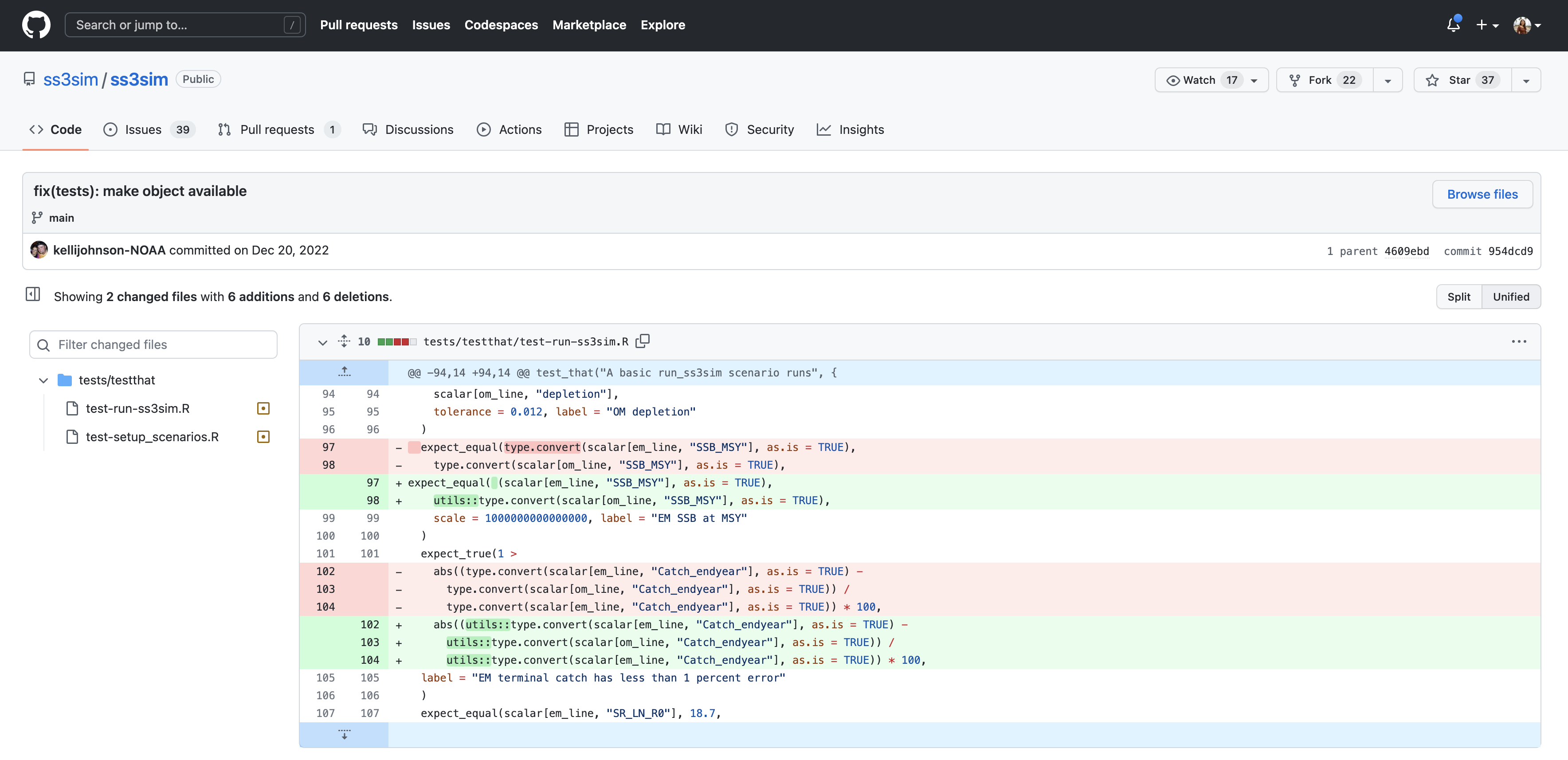Expand diff downward below line 107
1568x760 pixels.
(x=344, y=734)
